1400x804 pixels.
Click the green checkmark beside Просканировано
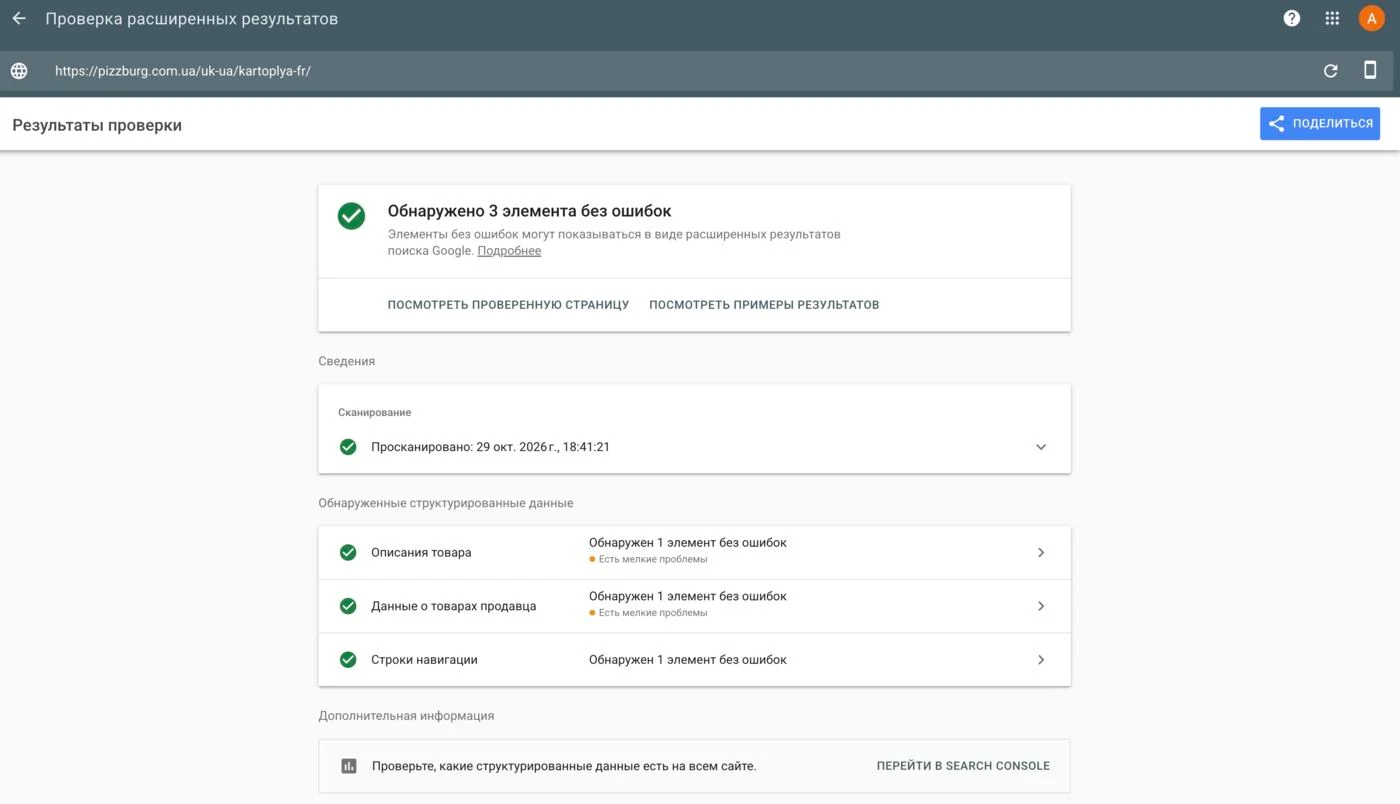coord(348,447)
